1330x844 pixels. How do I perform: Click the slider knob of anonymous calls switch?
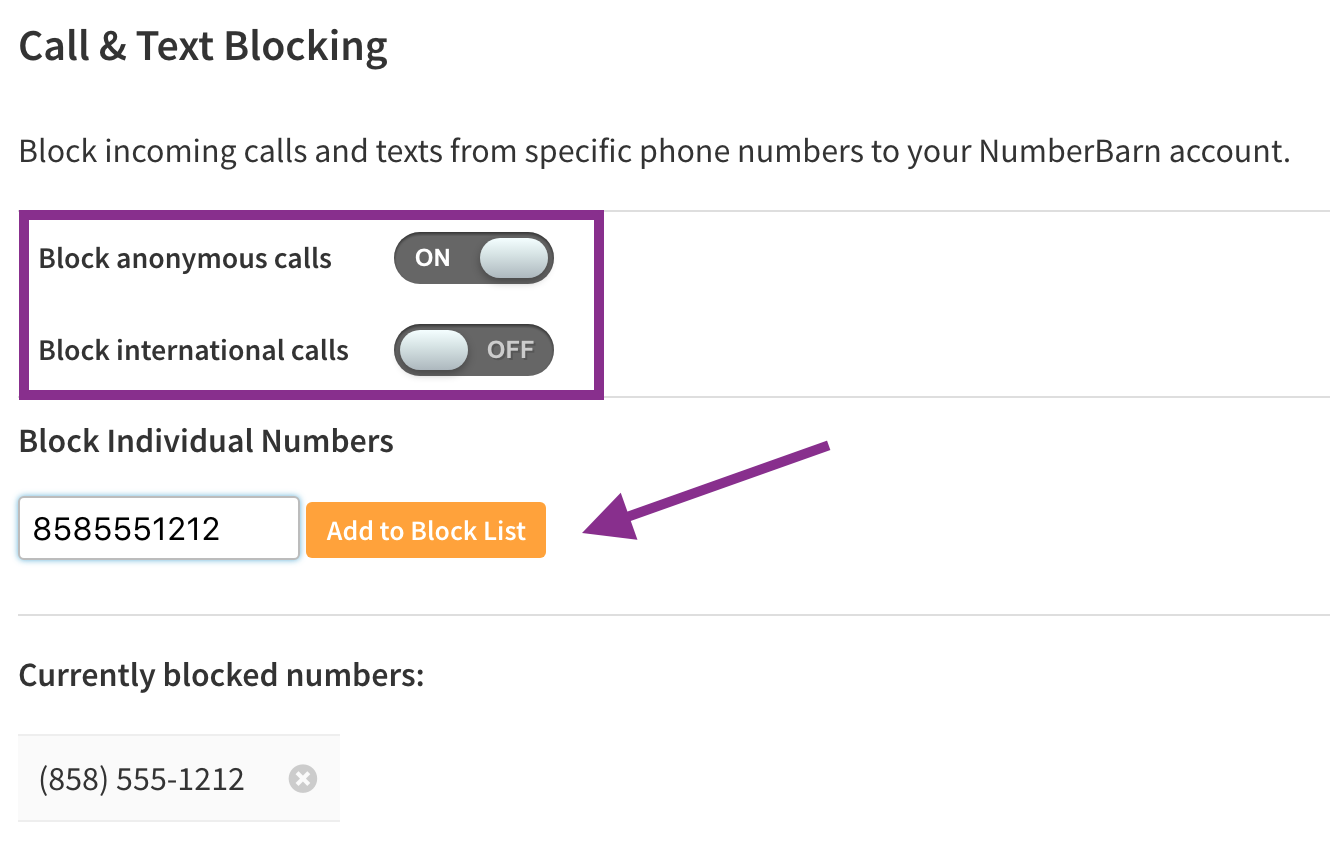click(514, 258)
